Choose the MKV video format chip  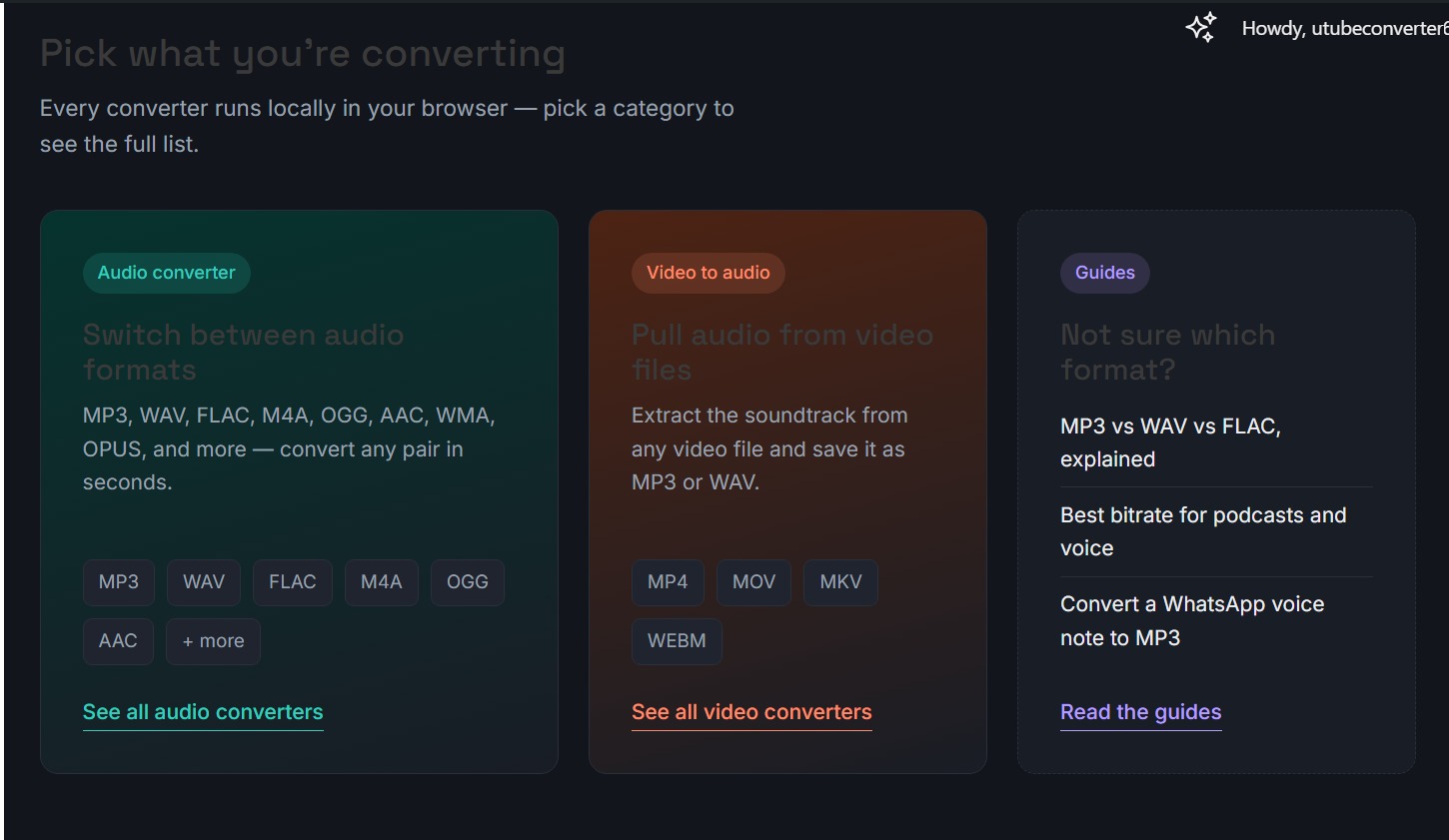[841, 582]
